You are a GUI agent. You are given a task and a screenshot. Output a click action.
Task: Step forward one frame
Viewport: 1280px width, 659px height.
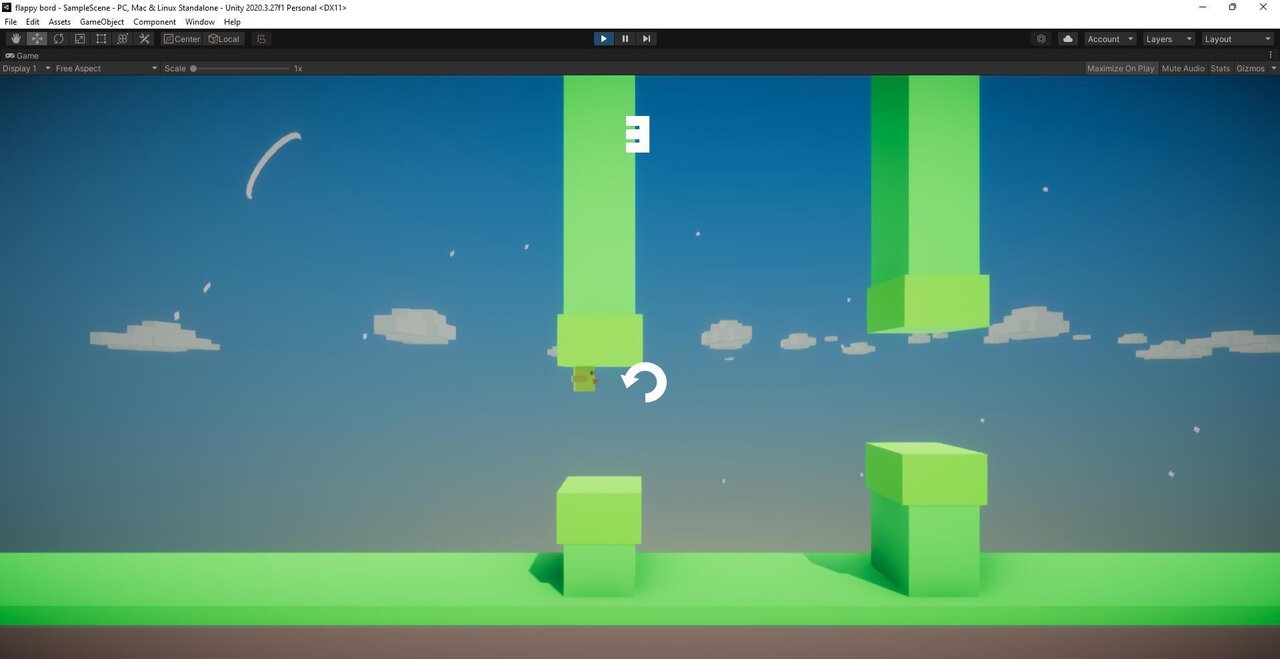point(647,39)
